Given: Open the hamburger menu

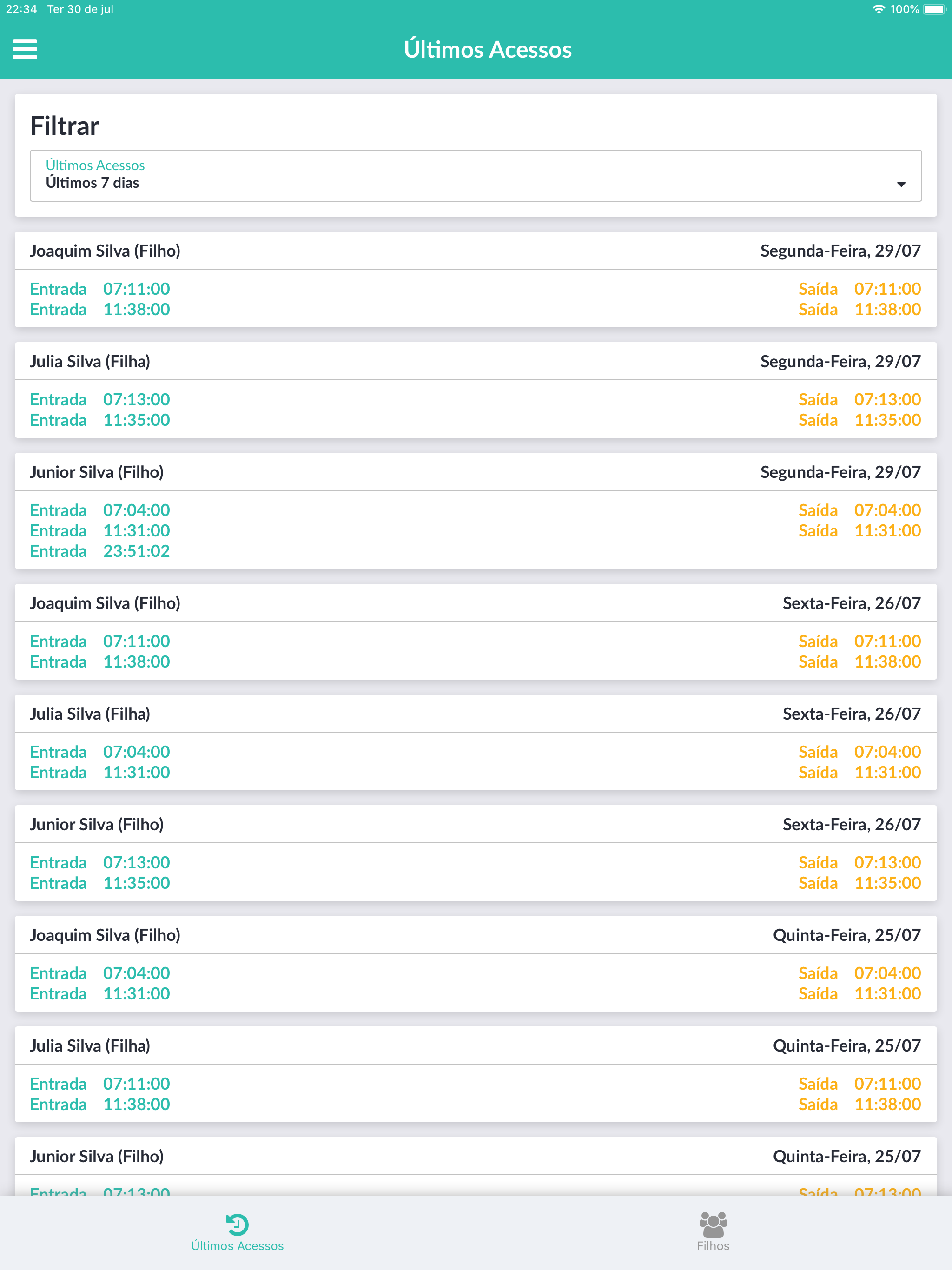Looking at the screenshot, I should [x=25, y=49].
